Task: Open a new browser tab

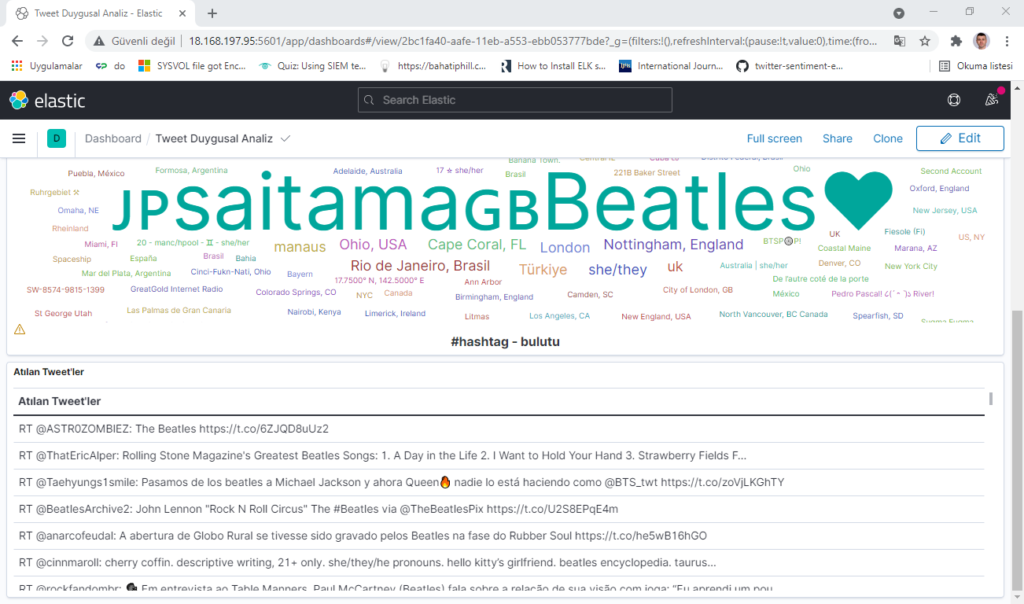Action: (x=212, y=13)
